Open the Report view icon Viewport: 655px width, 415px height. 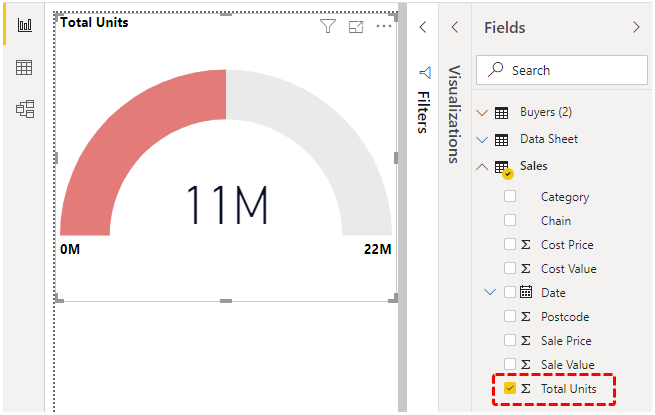point(24,26)
